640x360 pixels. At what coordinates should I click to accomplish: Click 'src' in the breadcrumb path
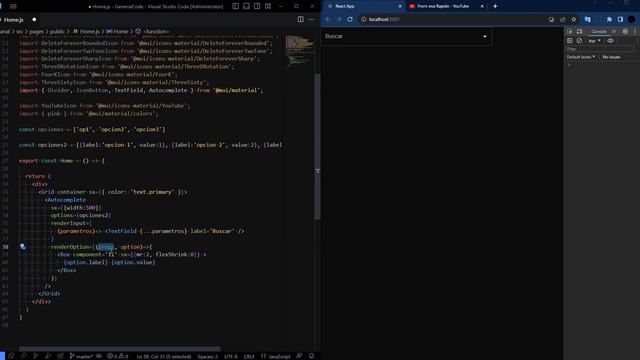click(20, 31)
